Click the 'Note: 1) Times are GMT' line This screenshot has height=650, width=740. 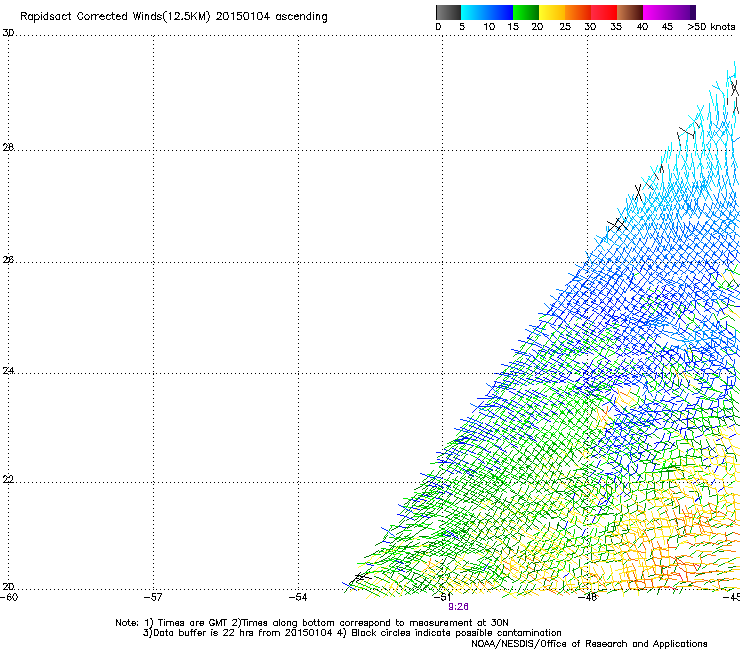click(x=311, y=623)
